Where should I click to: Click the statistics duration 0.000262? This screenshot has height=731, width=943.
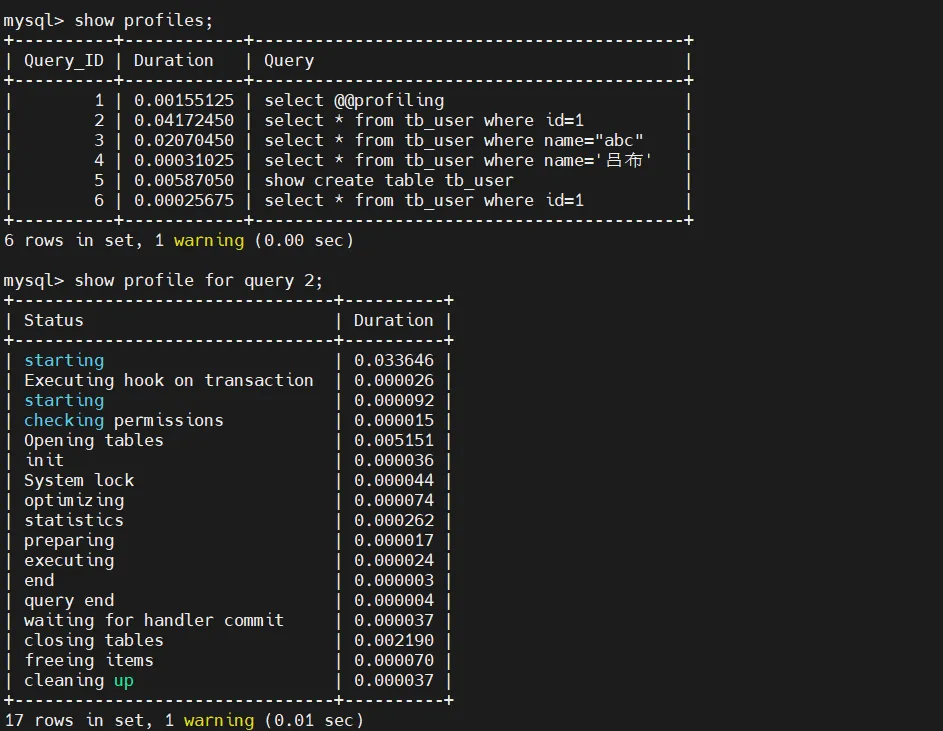click(x=393, y=520)
